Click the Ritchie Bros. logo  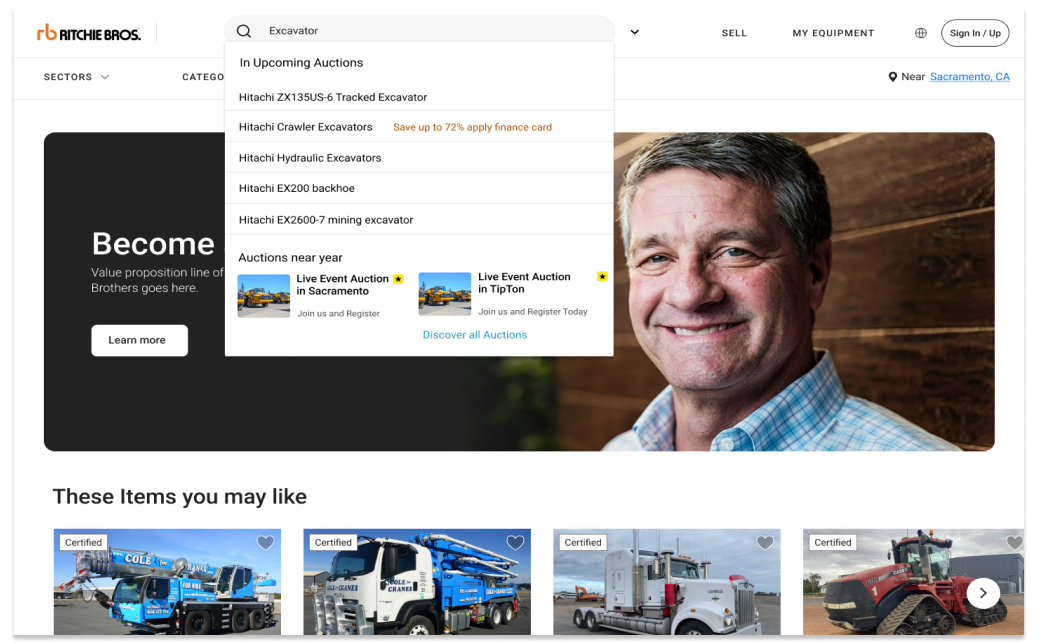[89, 32]
